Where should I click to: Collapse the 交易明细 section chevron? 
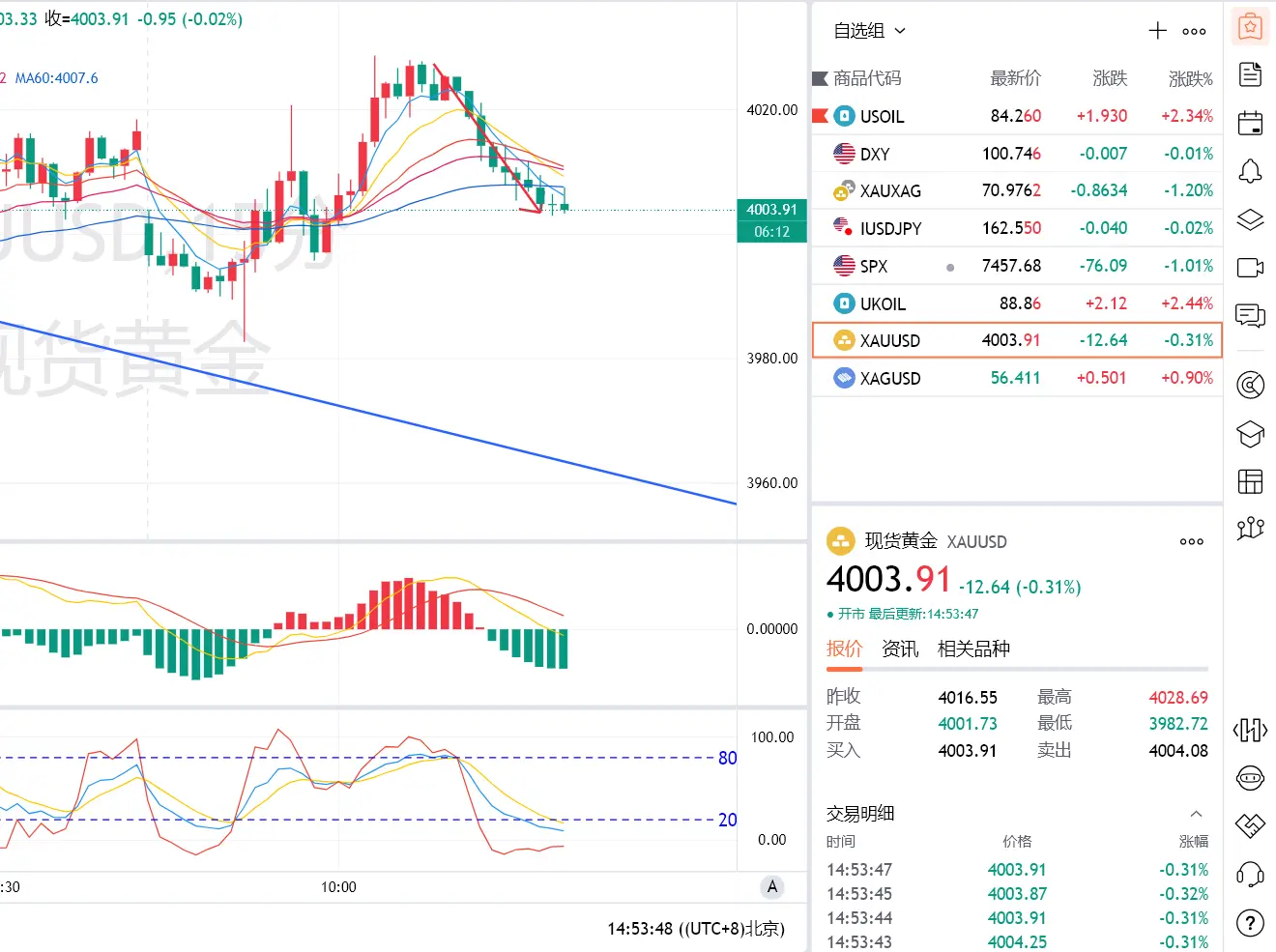[x=1196, y=814]
